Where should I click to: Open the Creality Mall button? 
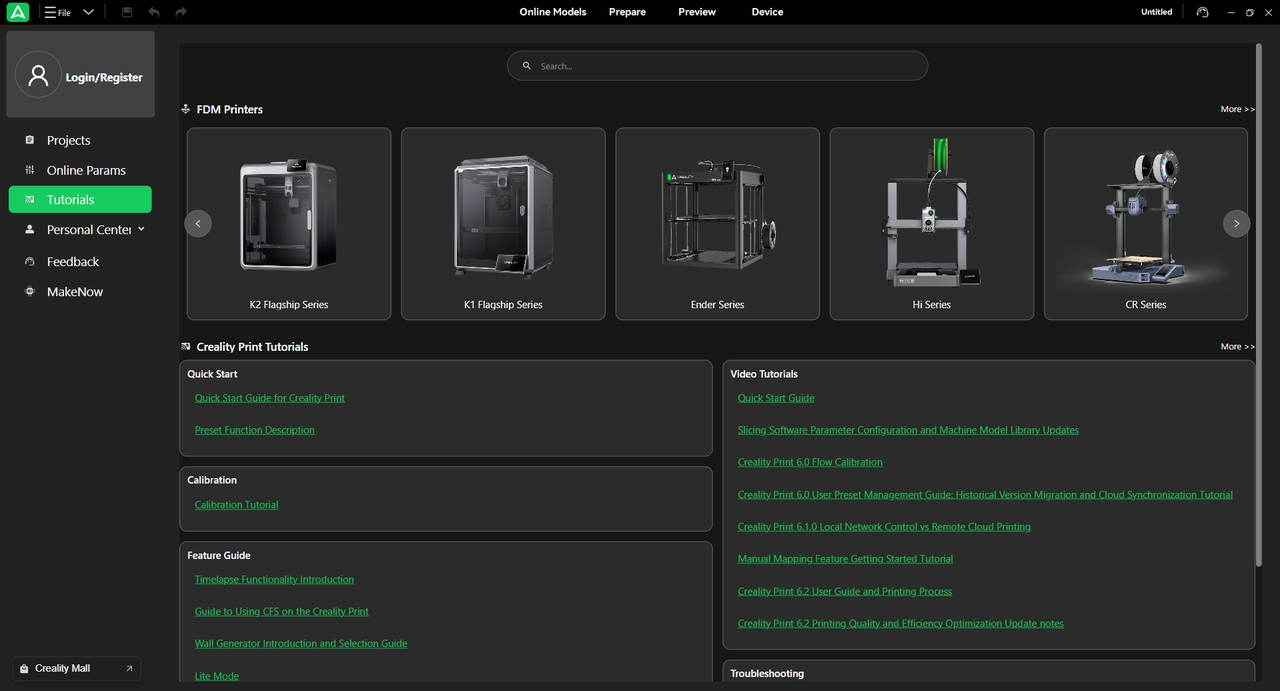(76, 668)
